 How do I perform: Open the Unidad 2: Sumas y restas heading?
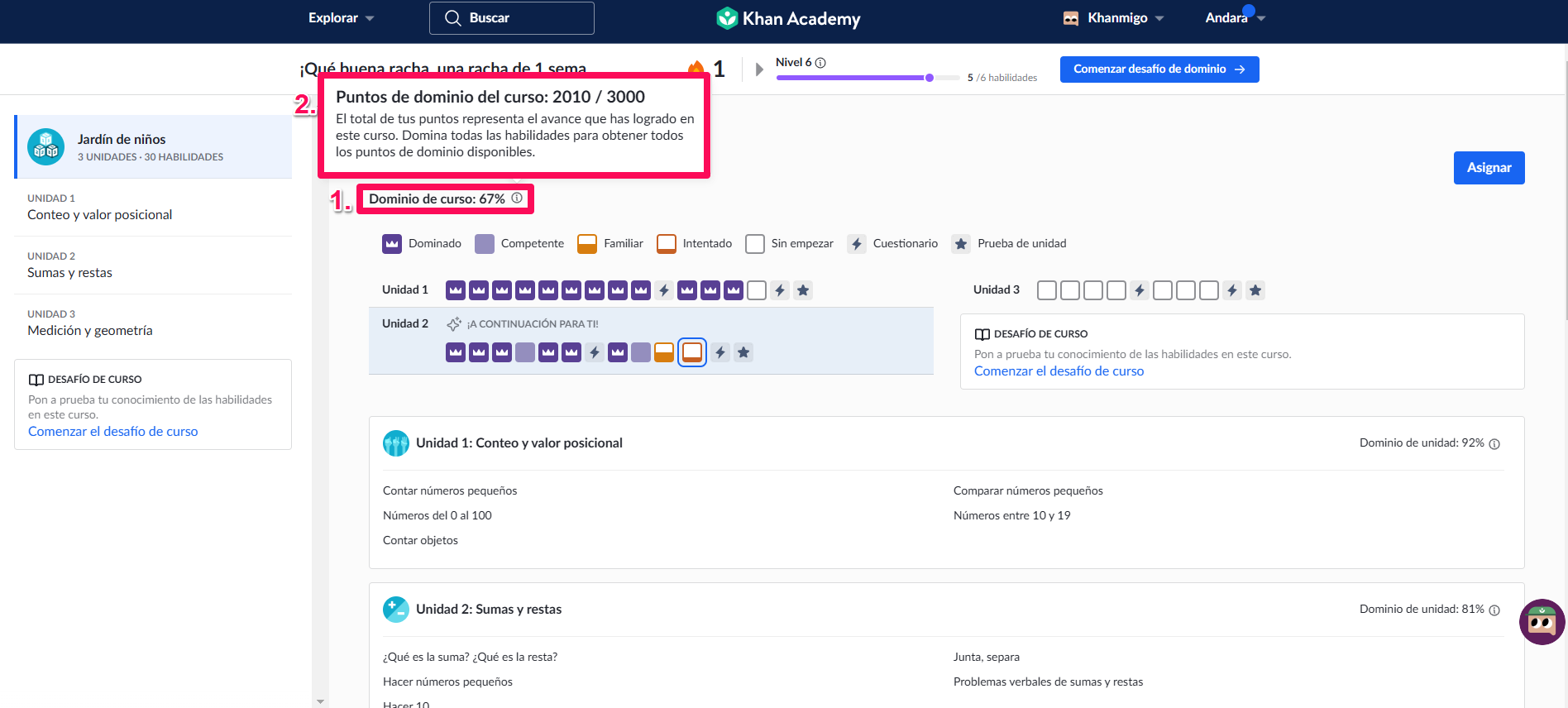coord(489,610)
